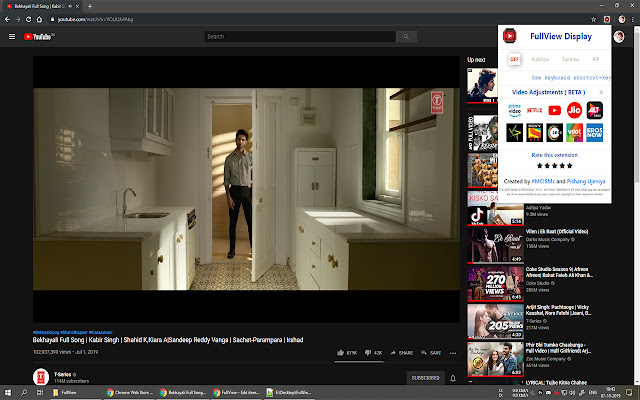Open the Task View taskbar button
The height and width of the screenshot is (400, 640).
click(40, 392)
